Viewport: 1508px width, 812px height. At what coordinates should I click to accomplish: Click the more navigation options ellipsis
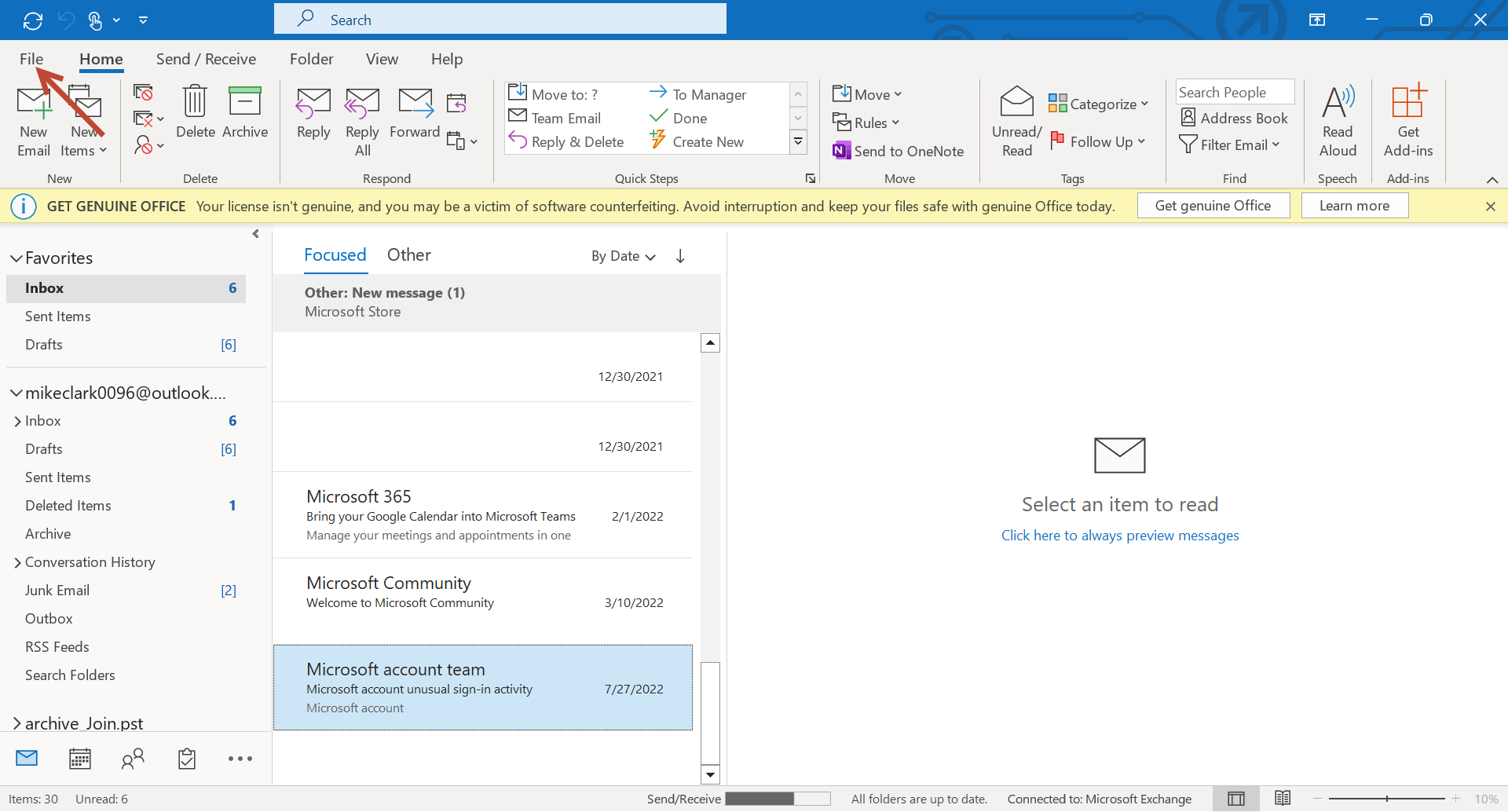[240, 759]
